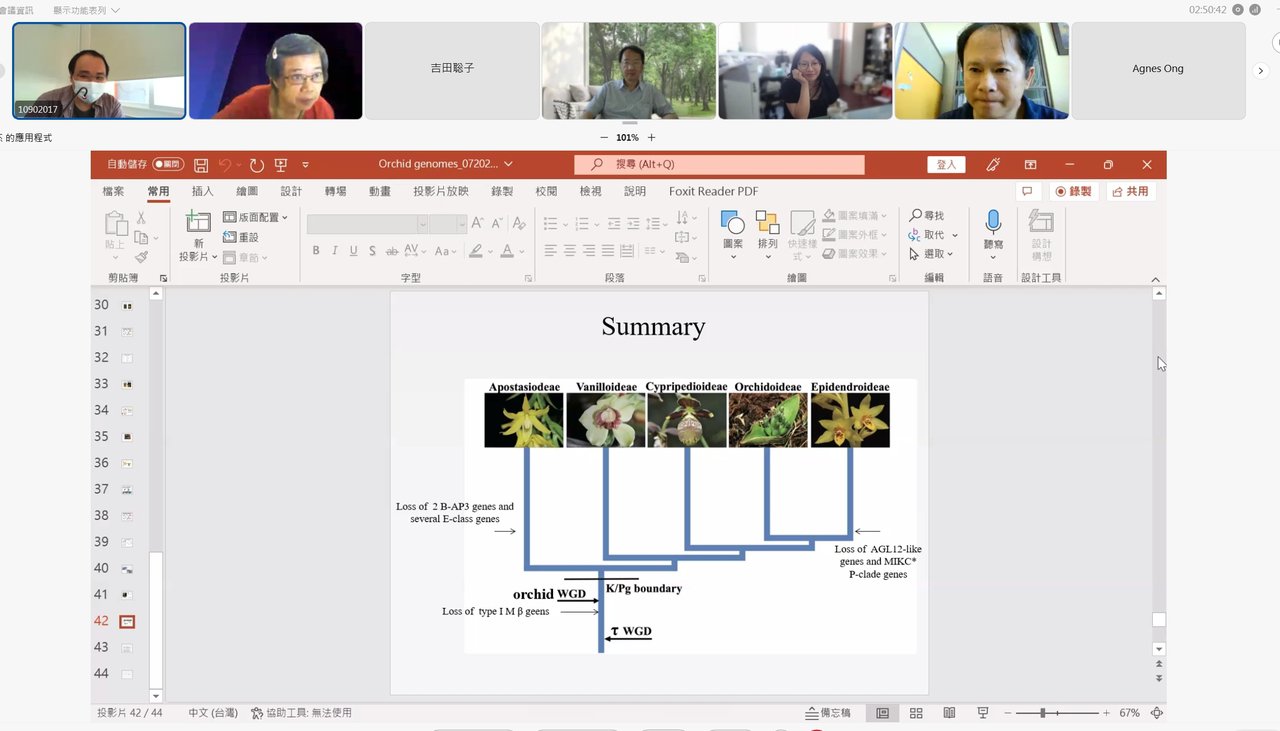
Task: Click the 登入 sign in button
Action: pos(946,165)
